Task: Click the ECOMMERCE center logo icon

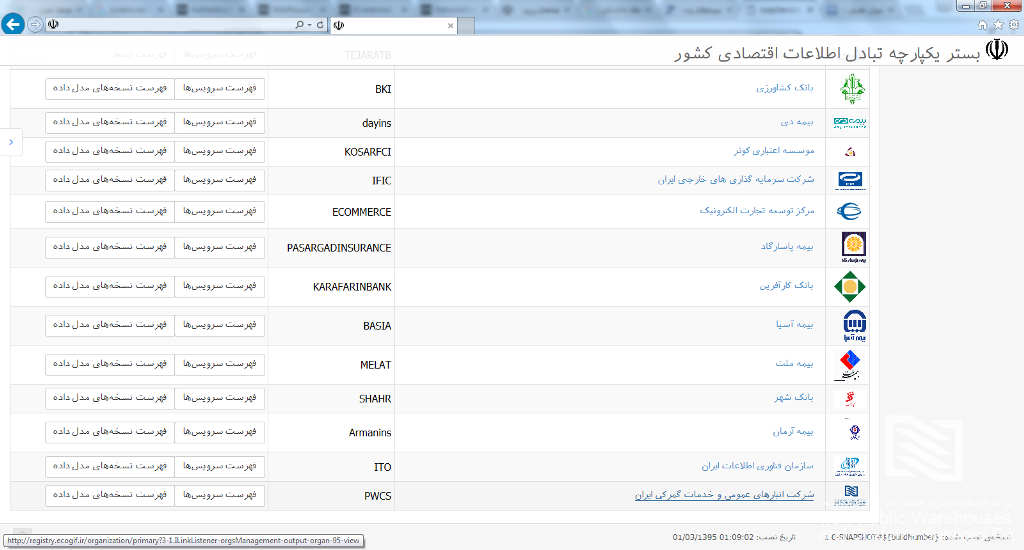Action: point(849,211)
